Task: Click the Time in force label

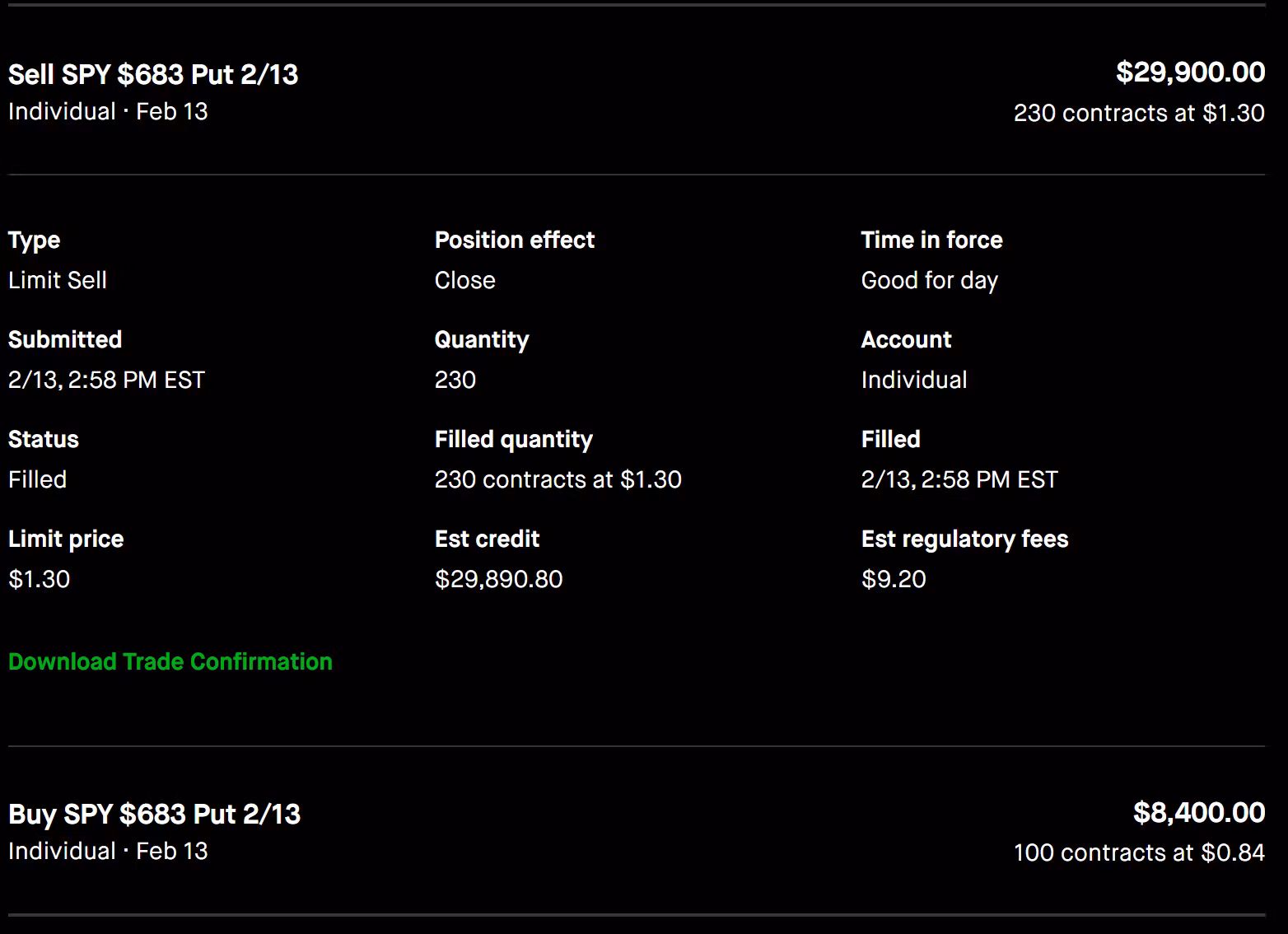Action: [x=931, y=241]
